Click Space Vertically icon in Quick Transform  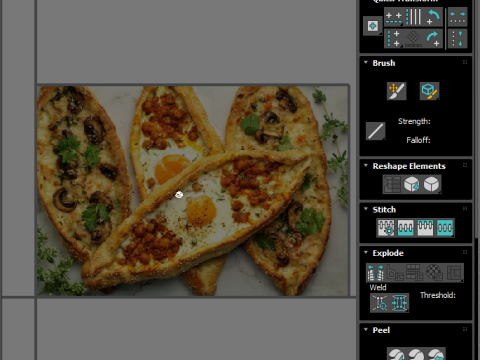[x=457, y=39]
